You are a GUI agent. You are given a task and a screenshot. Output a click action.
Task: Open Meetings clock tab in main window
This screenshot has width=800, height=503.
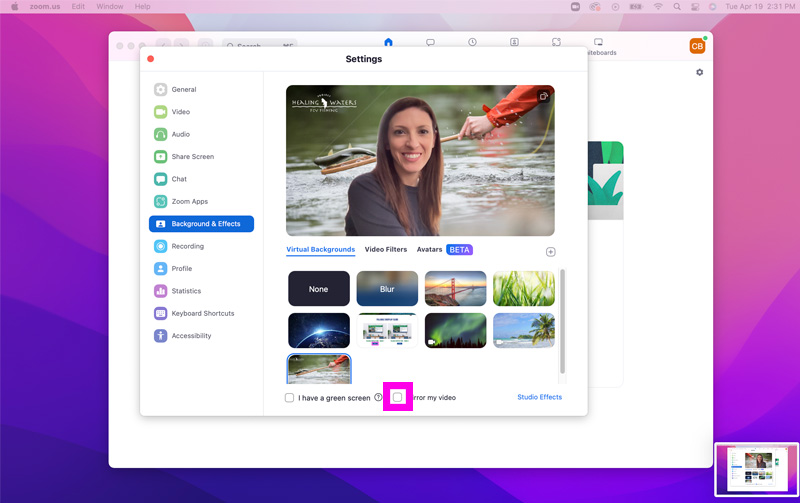472,42
